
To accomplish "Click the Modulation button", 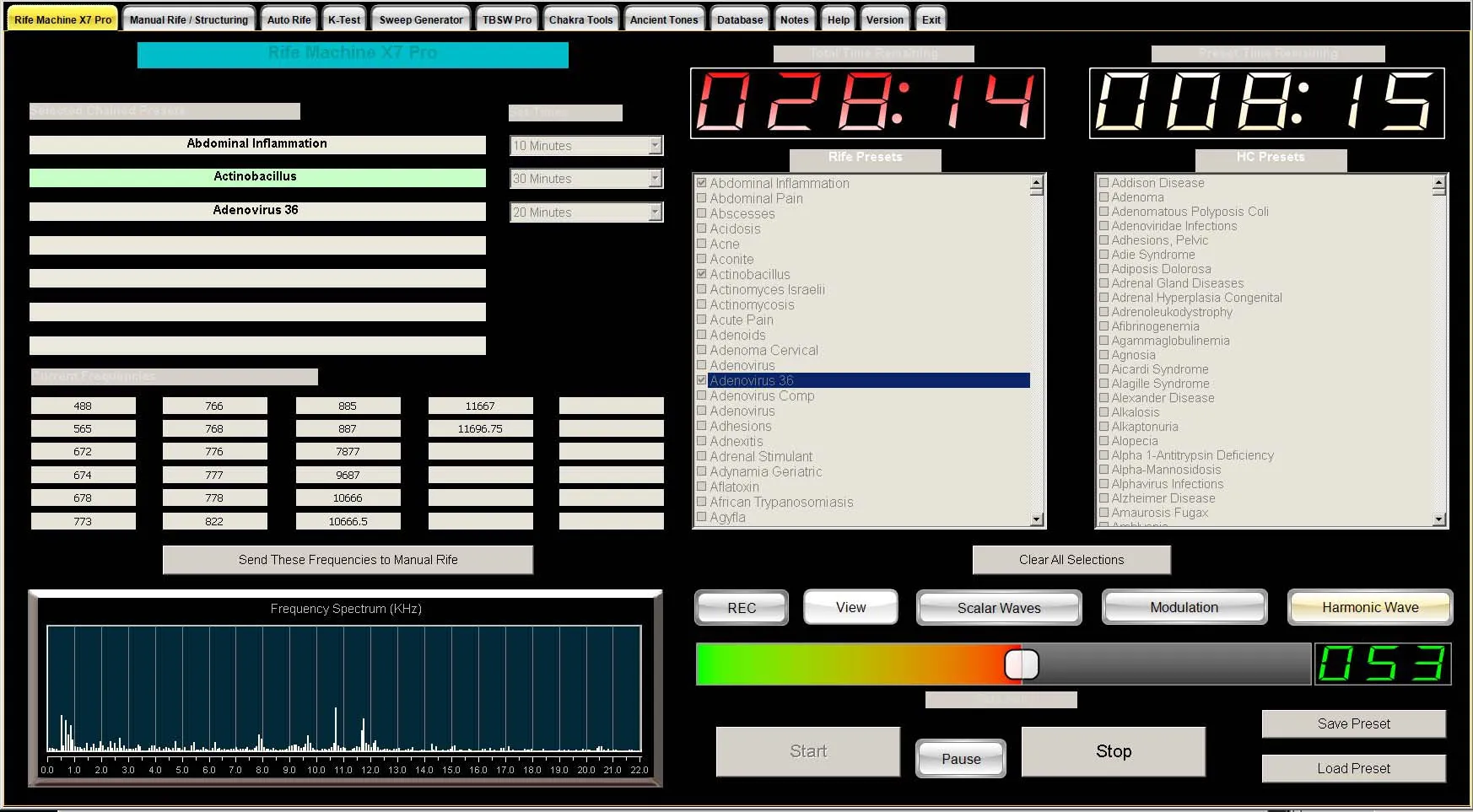I will click(1184, 607).
